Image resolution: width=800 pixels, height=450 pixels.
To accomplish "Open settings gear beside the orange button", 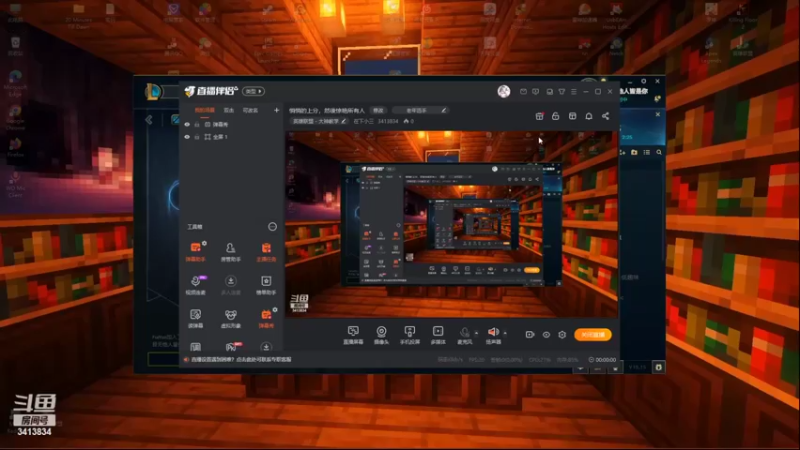I will coord(562,335).
